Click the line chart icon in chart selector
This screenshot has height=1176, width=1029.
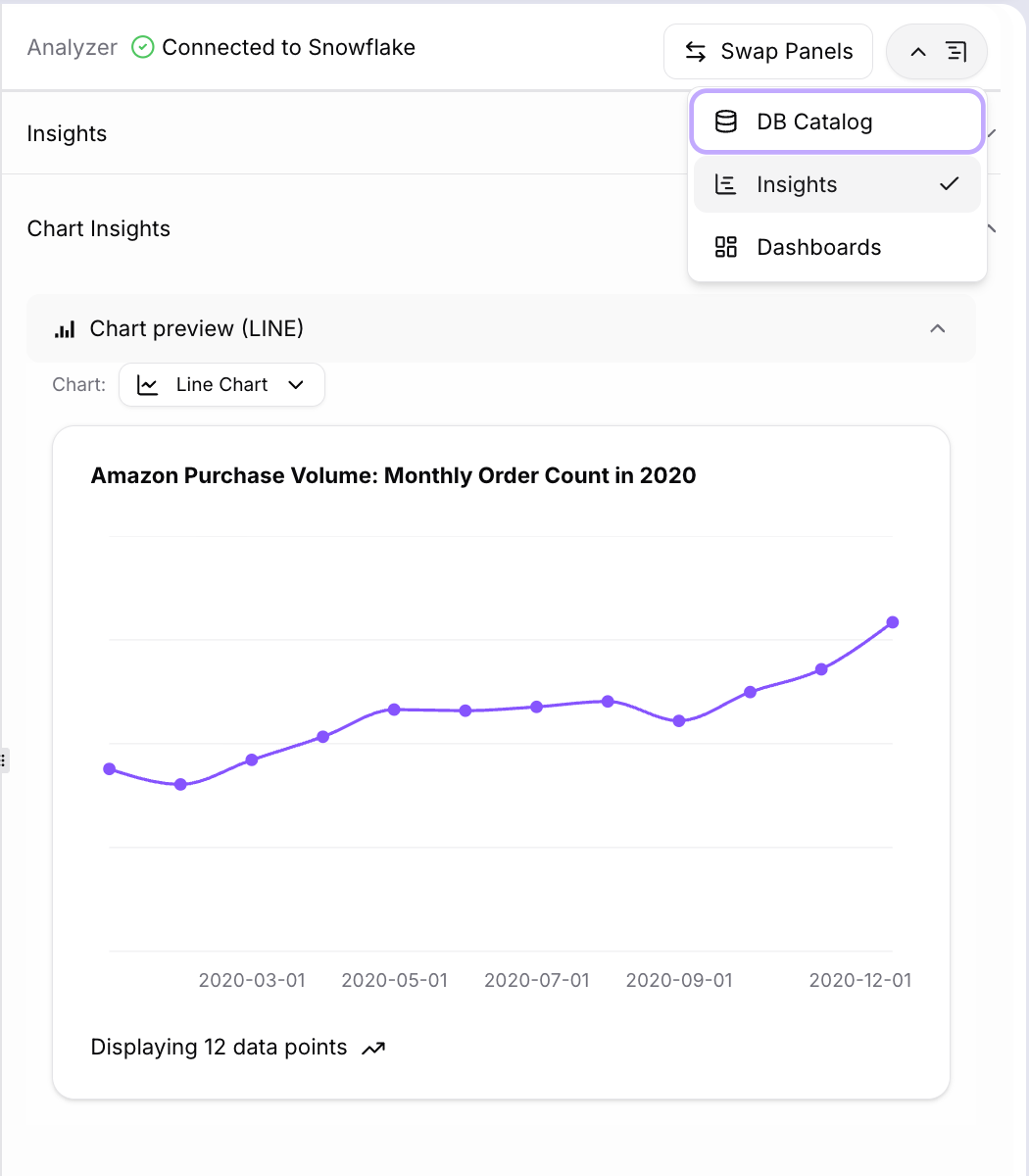(148, 385)
